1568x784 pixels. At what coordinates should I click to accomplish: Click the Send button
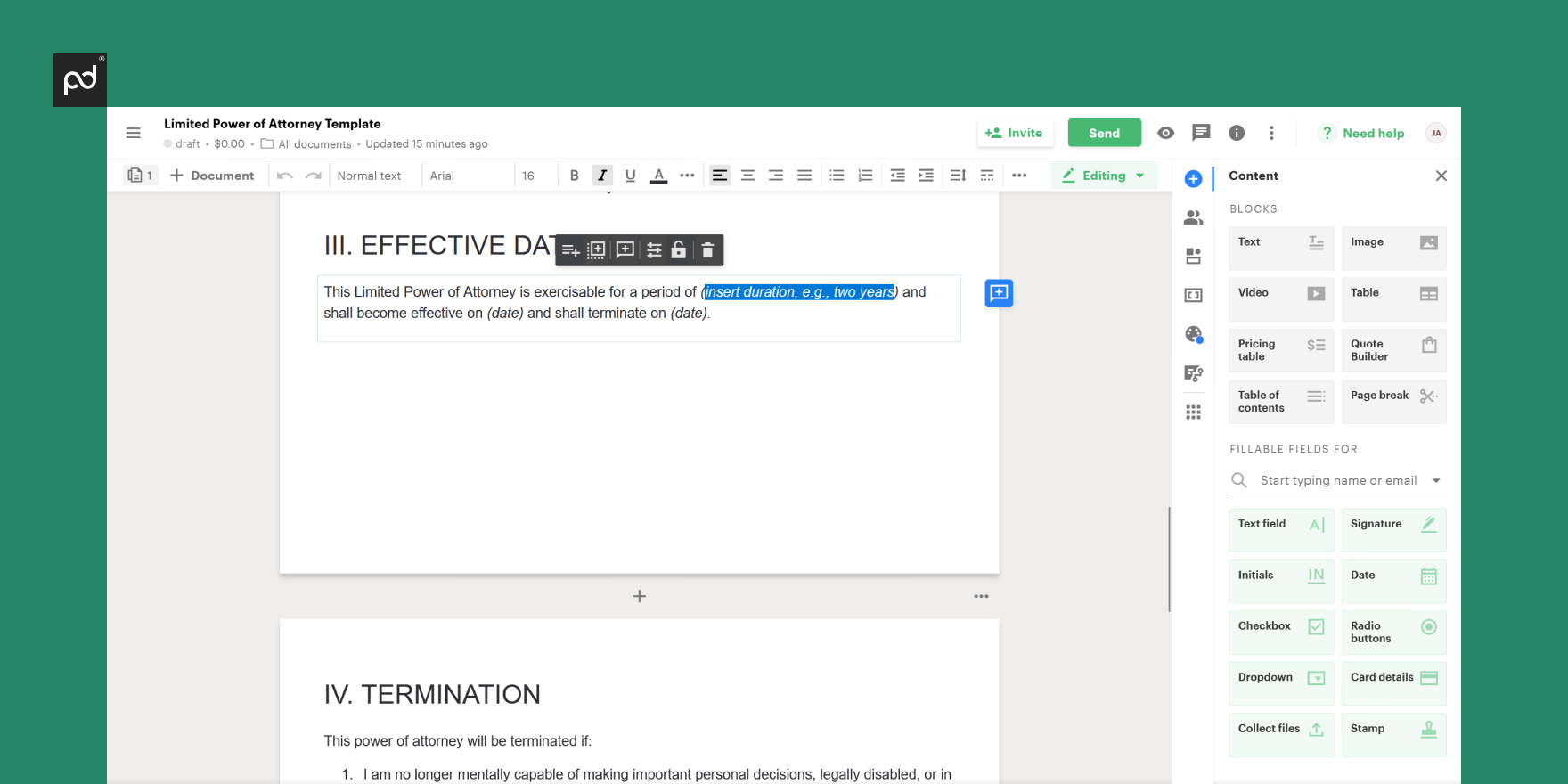1105,133
